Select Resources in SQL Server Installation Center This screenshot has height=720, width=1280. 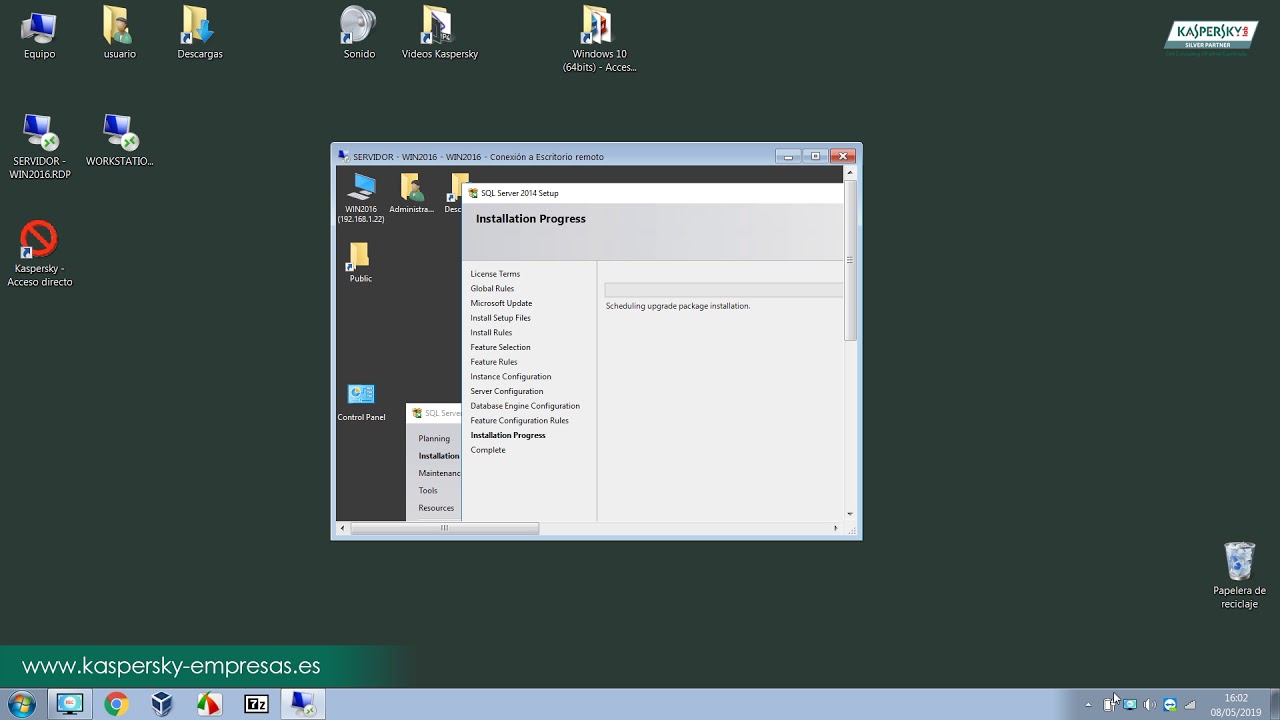coord(436,508)
